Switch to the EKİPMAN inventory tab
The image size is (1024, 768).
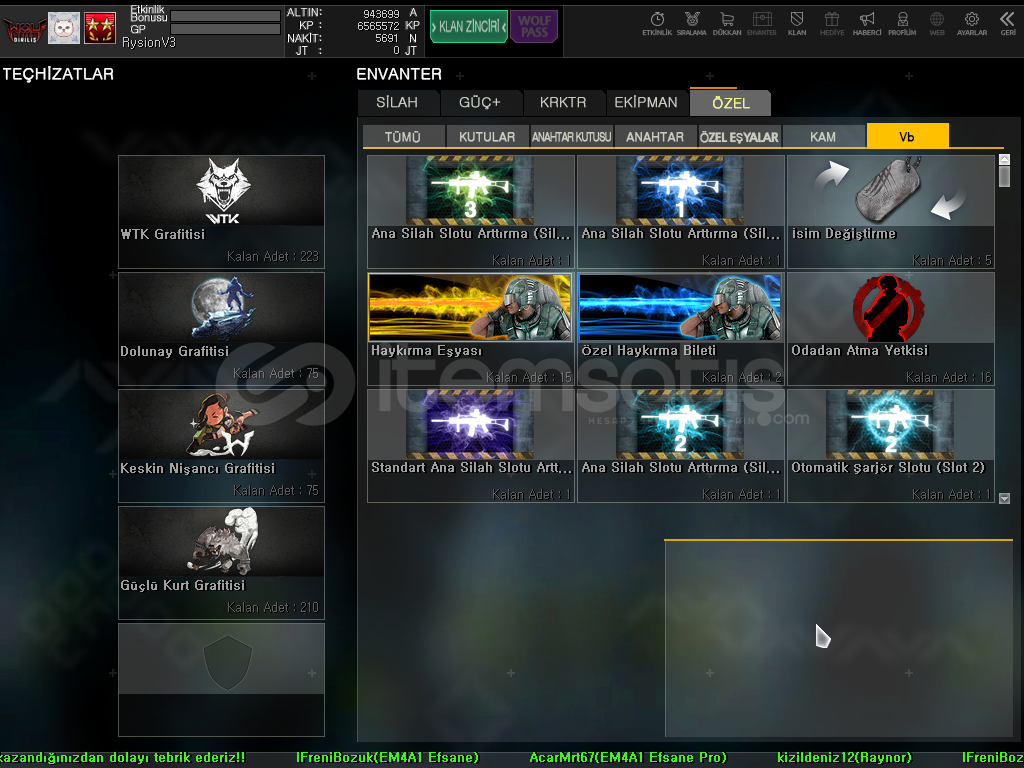pos(645,103)
